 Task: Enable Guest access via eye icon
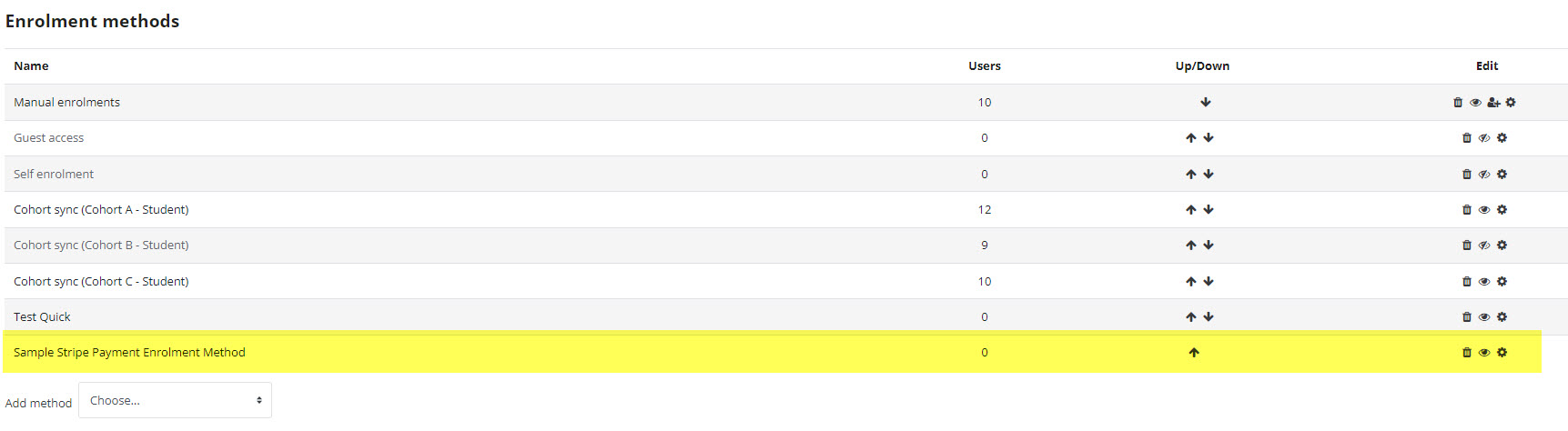pyautogui.click(x=1484, y=138)
